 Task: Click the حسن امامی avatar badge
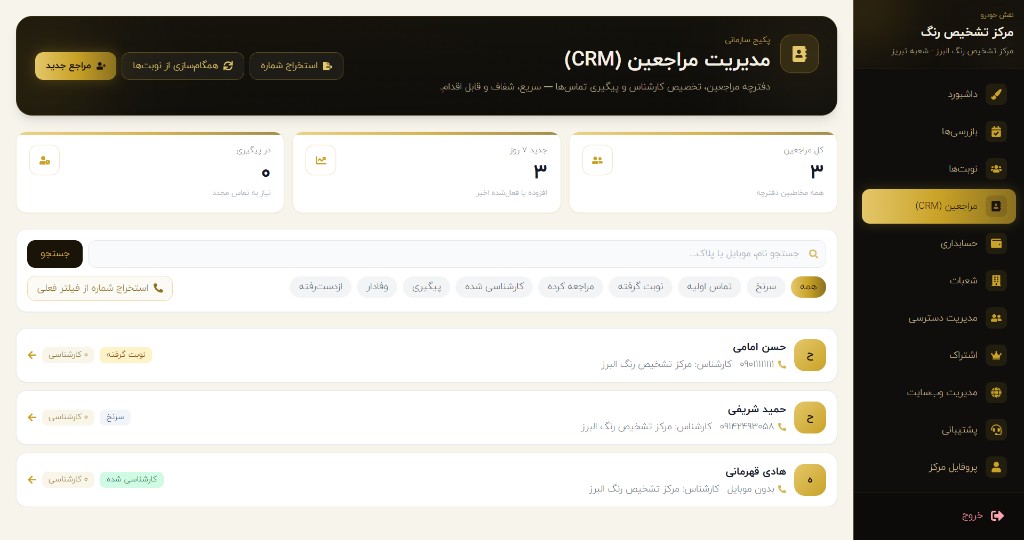[x=810, y=355]
